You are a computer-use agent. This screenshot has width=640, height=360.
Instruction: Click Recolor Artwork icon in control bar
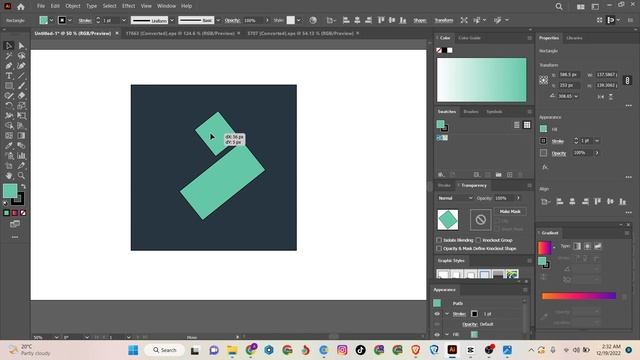point(313,20)
